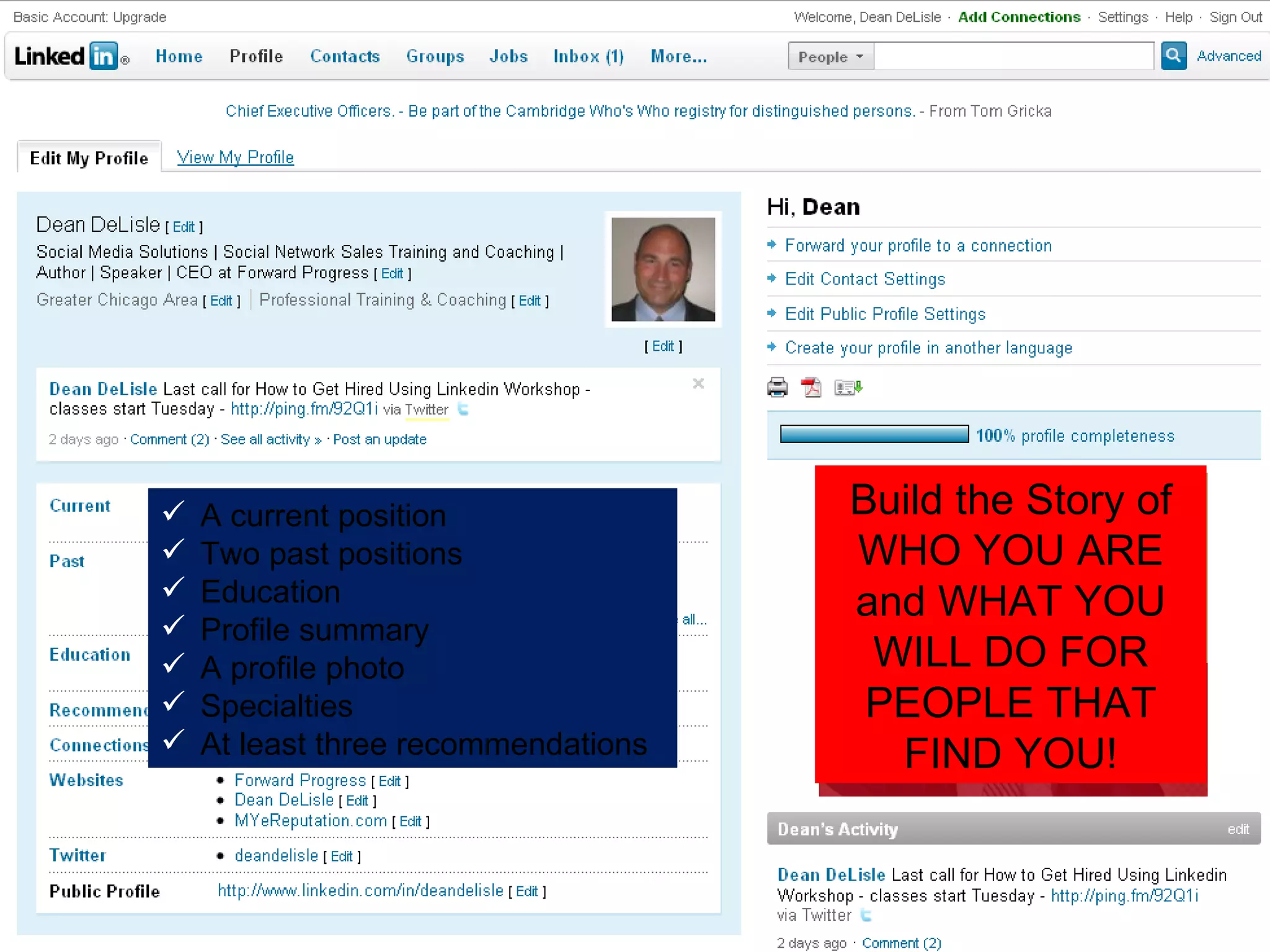Click Twitter bird icon in Dean's Activity
The height and width of the screenshot is (952, 1270).
[866, 915]
